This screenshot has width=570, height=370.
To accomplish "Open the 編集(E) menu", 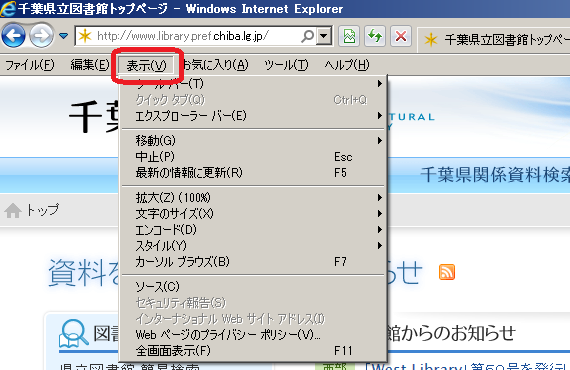I will coord(90,65).
